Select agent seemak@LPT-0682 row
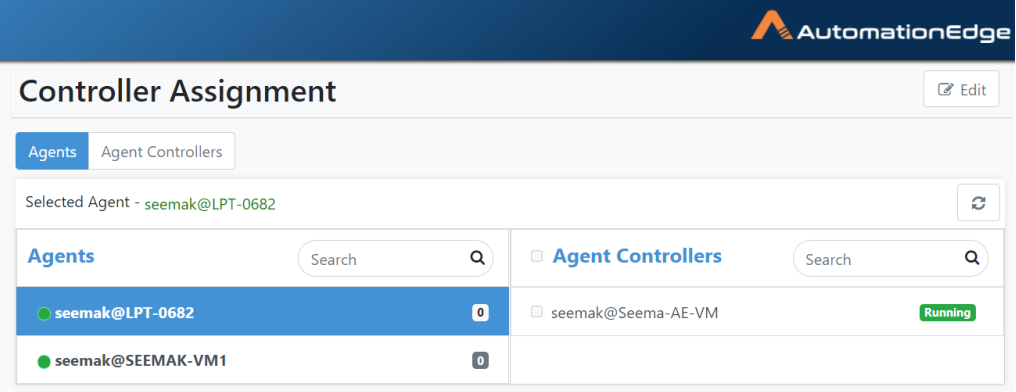The height and width of the screenshot is (392, 1016). 262,312
